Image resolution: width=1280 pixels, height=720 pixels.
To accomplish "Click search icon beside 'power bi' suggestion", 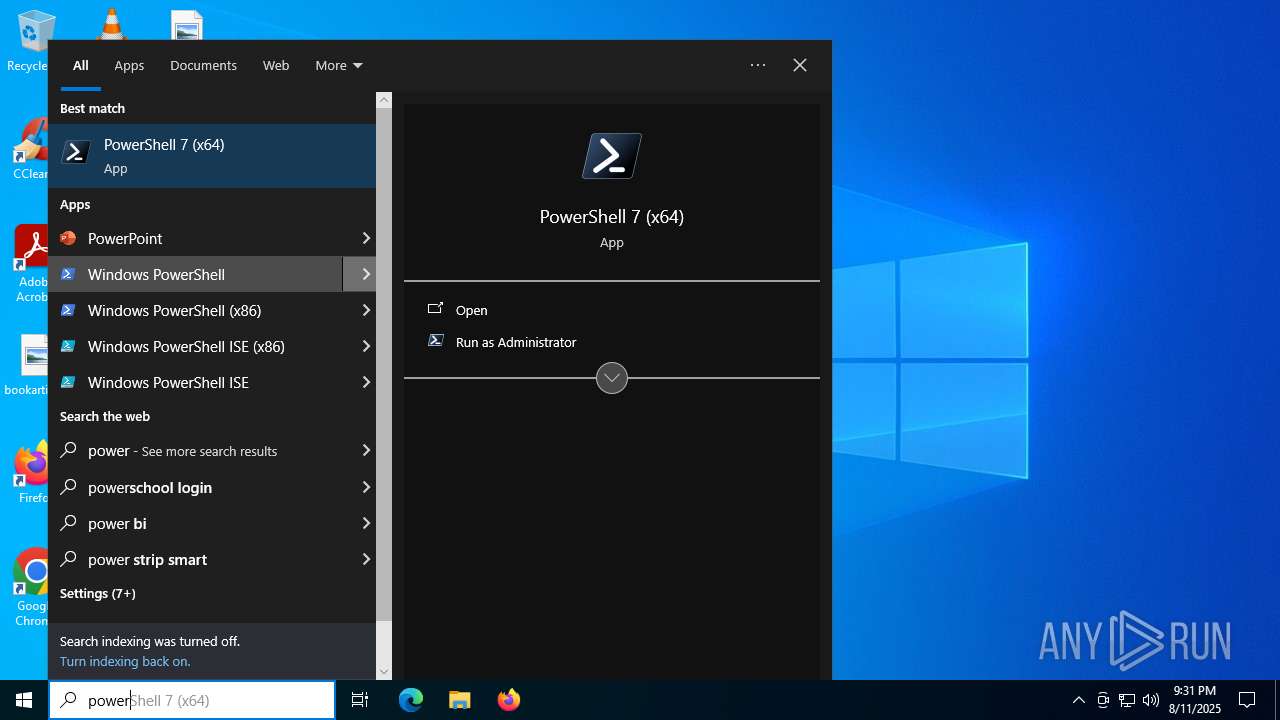I will pyautogui.click(x=68, y=523).
